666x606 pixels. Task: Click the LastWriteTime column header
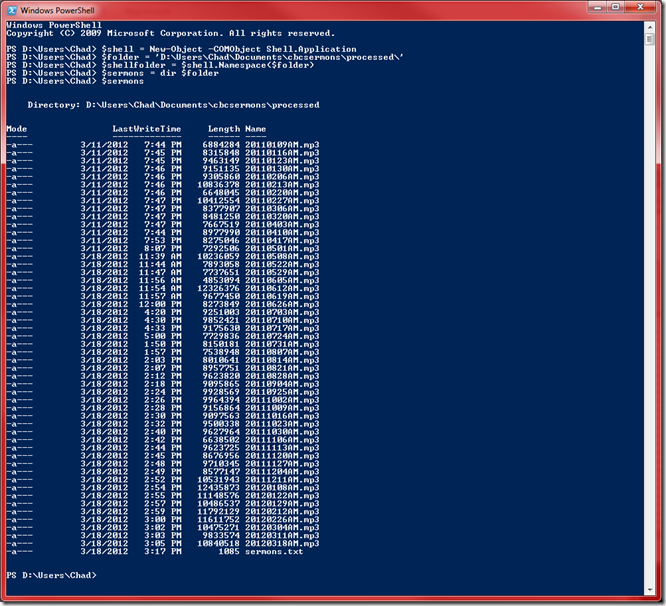pyautogui.click(x=147, y=129)
